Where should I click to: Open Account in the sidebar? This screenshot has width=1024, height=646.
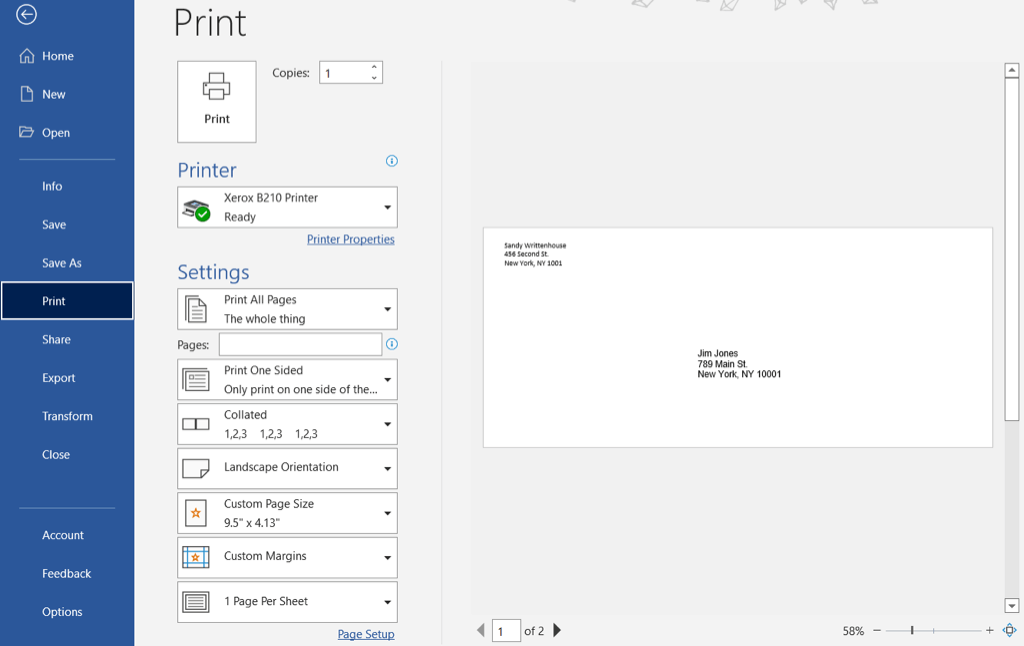tap(63, 535)
